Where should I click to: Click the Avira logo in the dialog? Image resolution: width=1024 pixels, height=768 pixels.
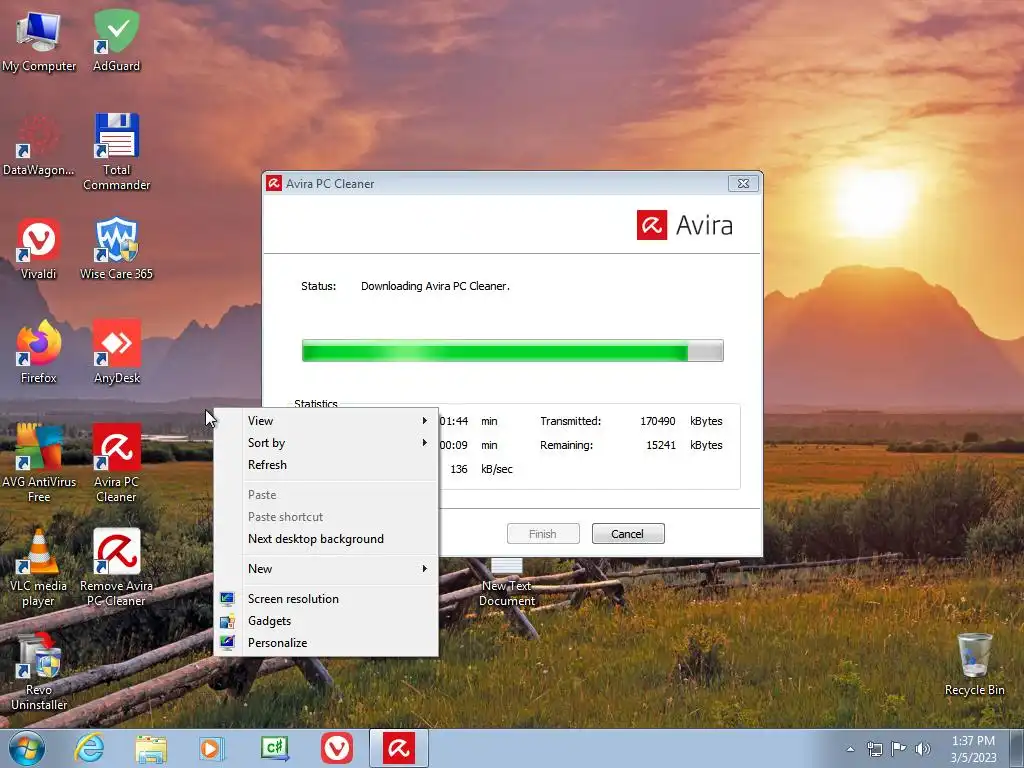[684, 225]
